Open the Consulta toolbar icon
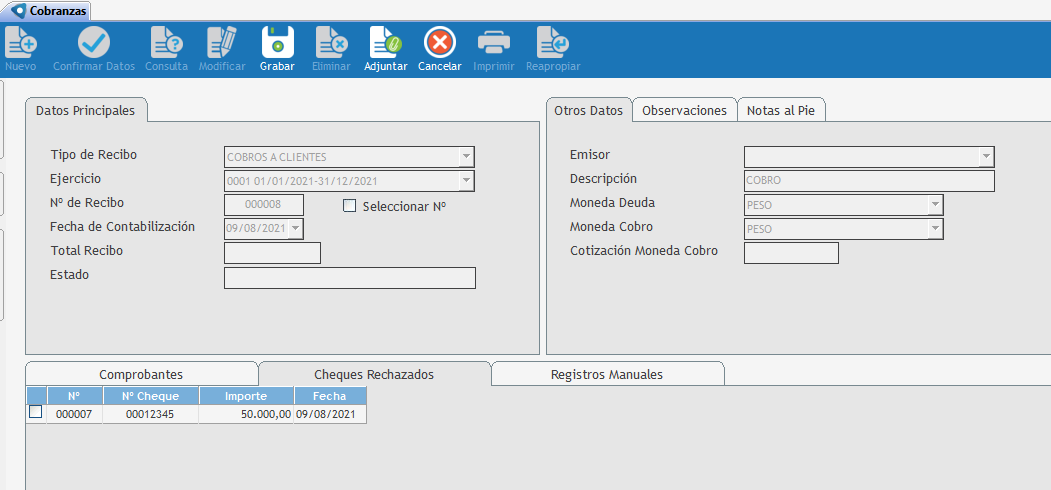1051x490 pixels. [166, 43]
